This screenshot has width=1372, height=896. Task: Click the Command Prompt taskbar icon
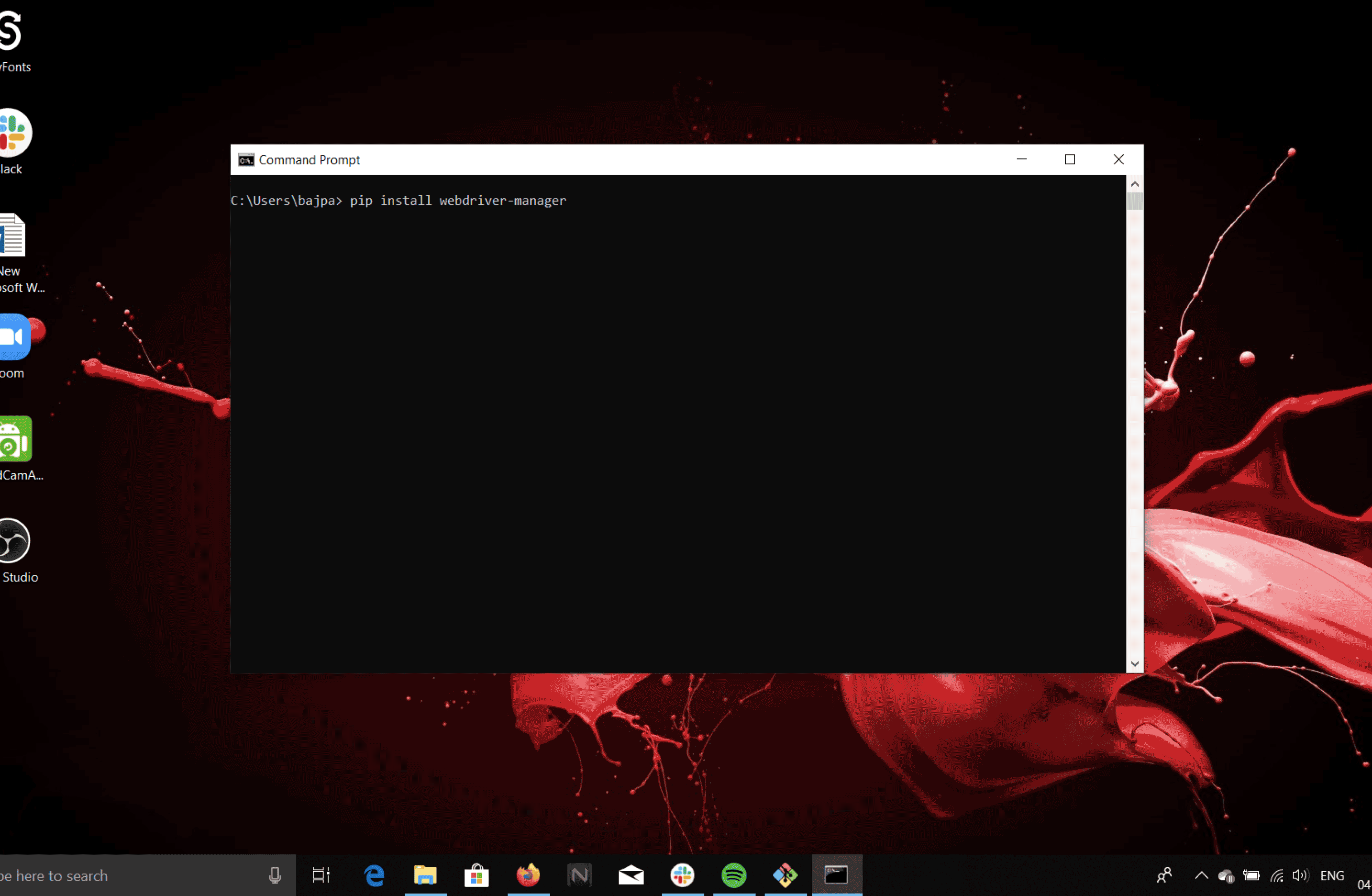pyautogui.click(x=837, y=875)
